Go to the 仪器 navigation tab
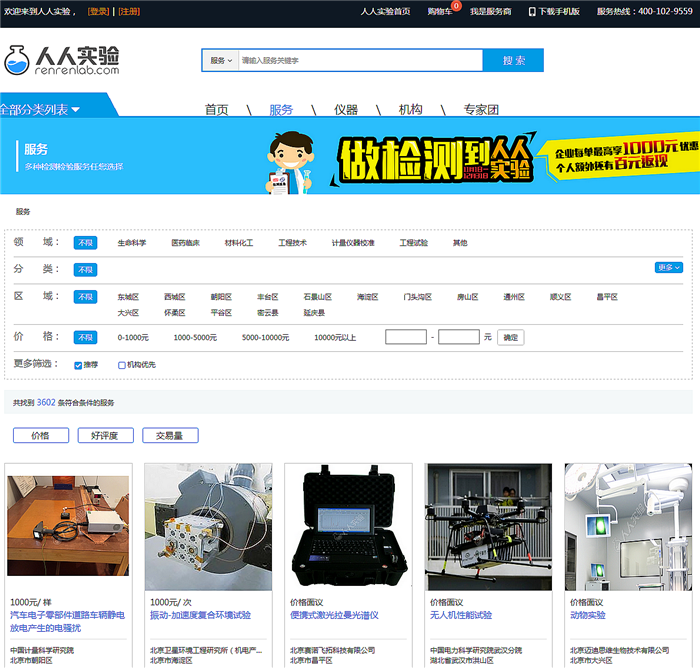Viewport: 700px width, 668px height. pos(346,109)
